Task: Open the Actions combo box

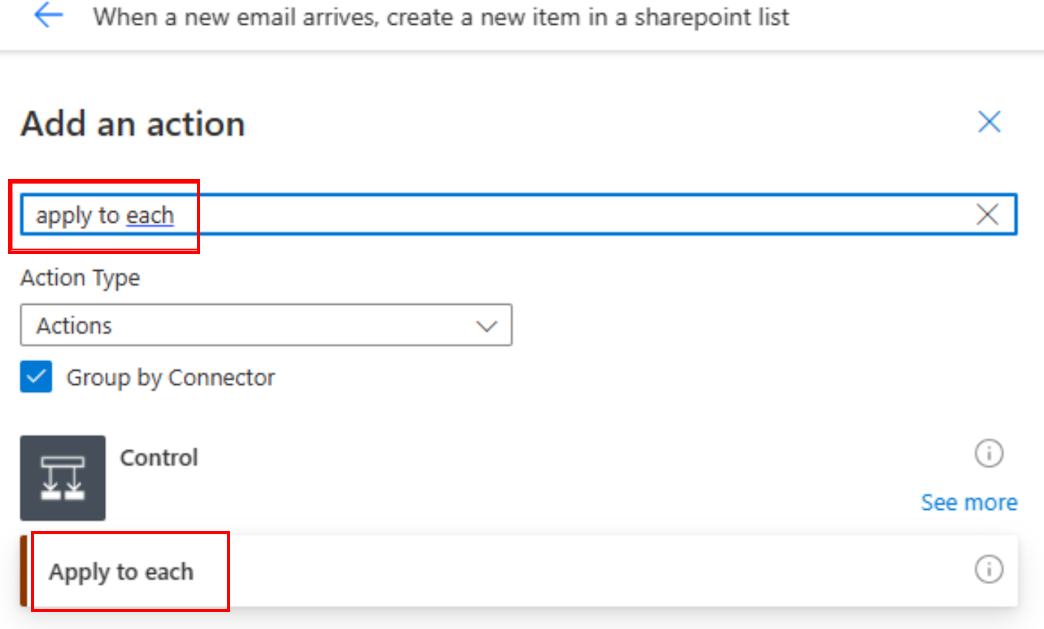Action: tap(266, 325)
